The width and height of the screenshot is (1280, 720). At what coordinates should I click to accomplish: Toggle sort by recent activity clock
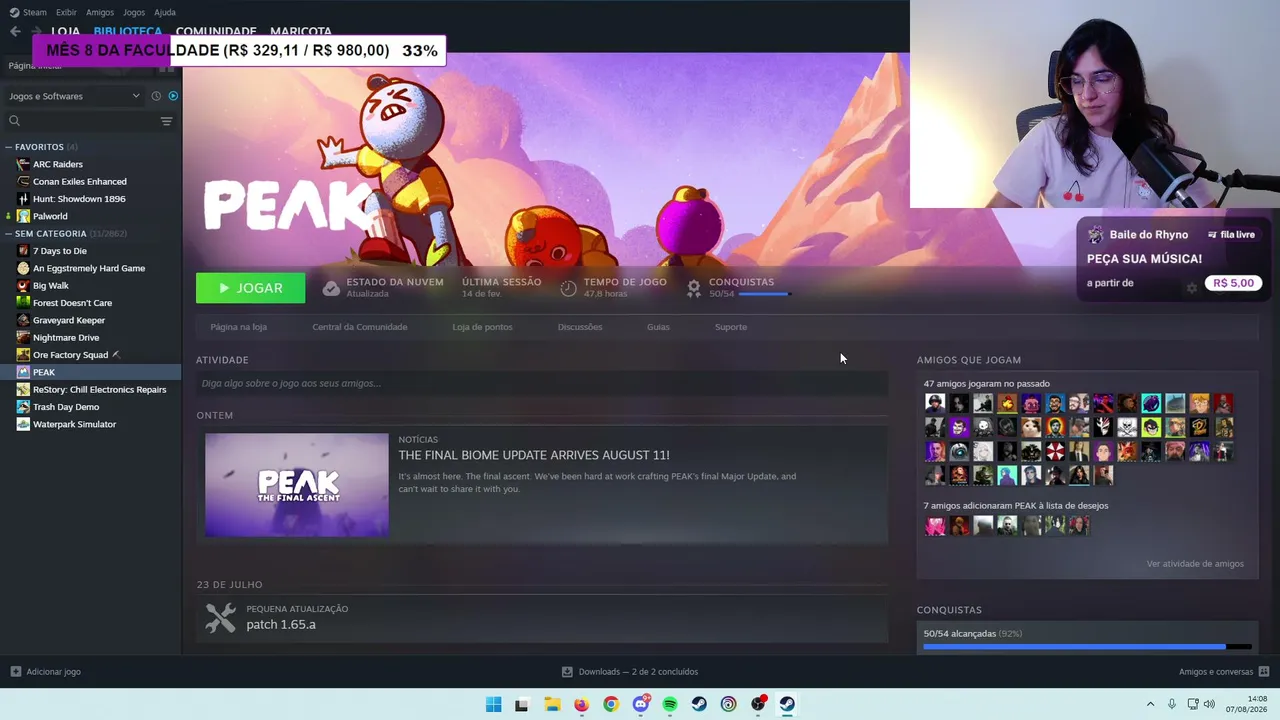tap(156, 96)
